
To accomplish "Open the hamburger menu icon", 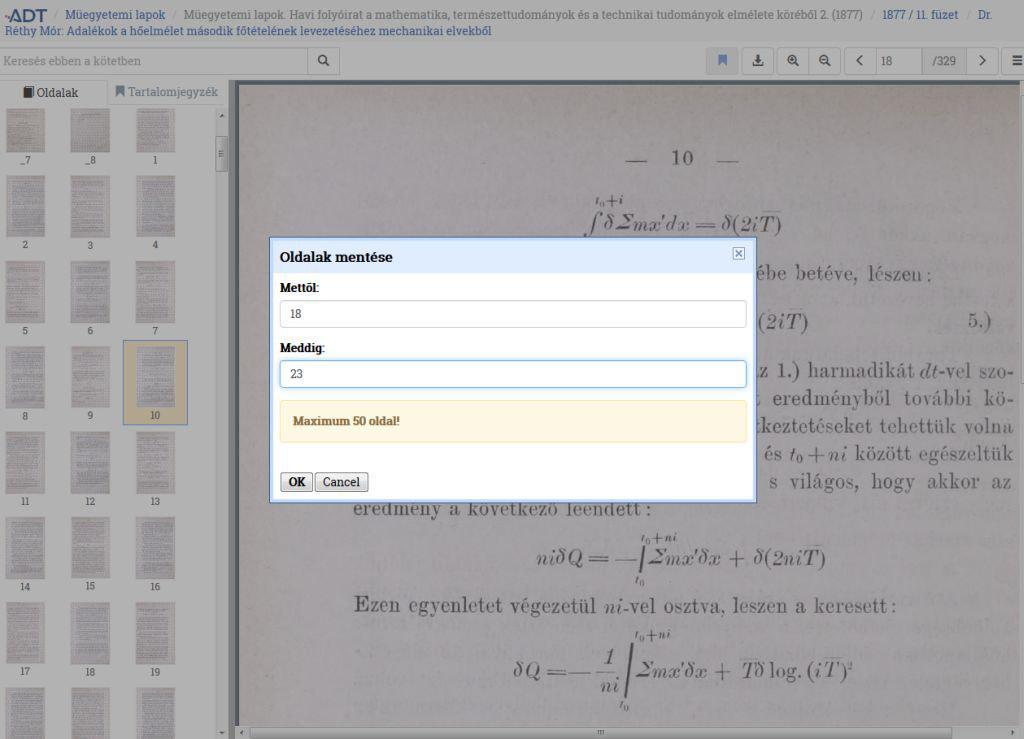I will 1016,61.
